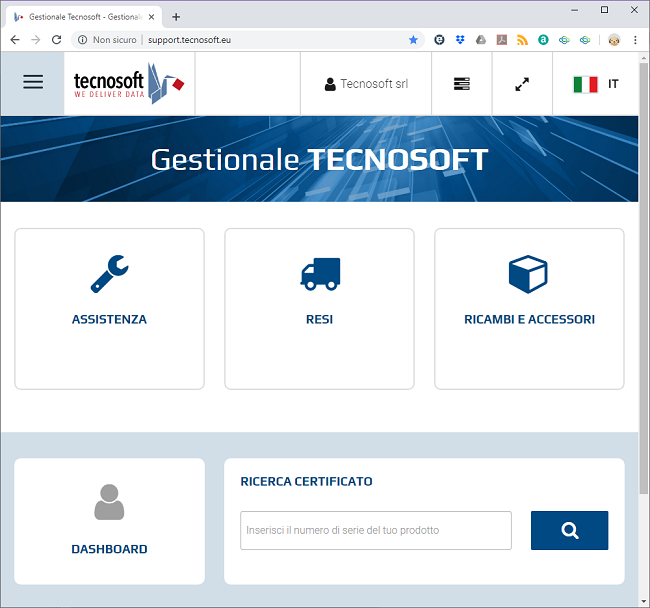This screenshot has height=608, width=650.
Task: Toggle fullscreen with the expand arrows icon
Action: click(x=522, y=84)
